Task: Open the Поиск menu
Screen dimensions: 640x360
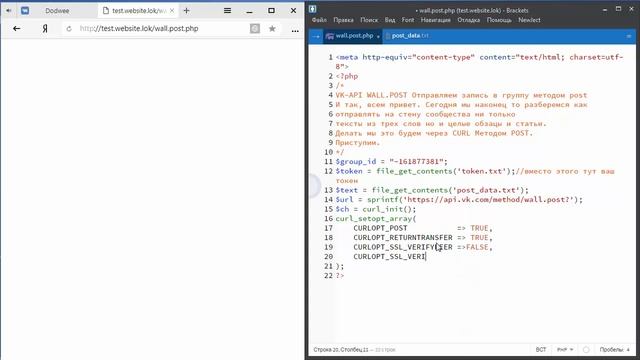Action: 369,20
